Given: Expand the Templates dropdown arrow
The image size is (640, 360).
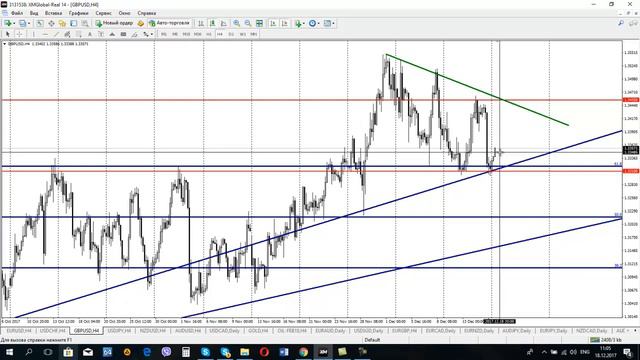Looking at the screenshot, I should tap(333, 23).
